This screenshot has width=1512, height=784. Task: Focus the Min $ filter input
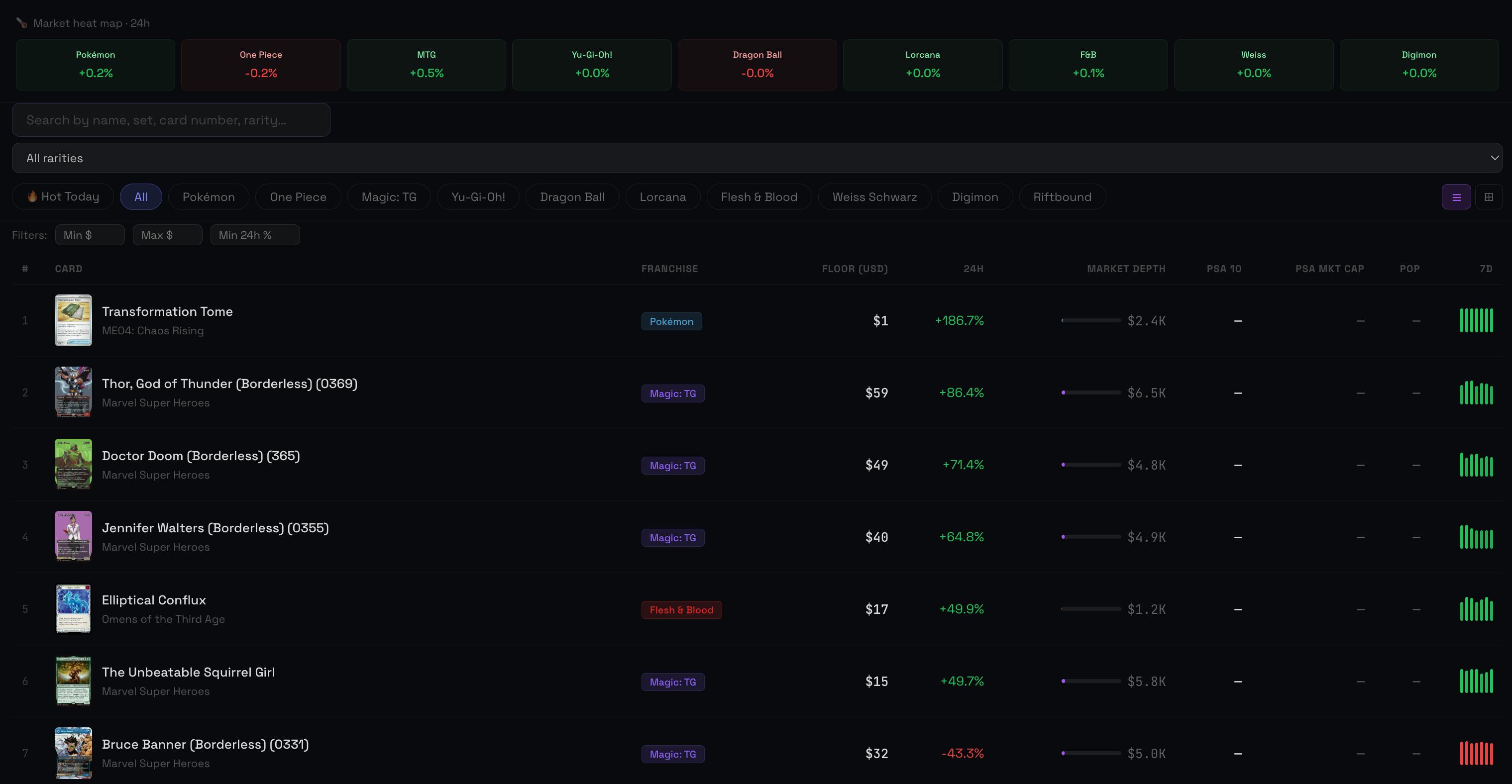[90, 235]
